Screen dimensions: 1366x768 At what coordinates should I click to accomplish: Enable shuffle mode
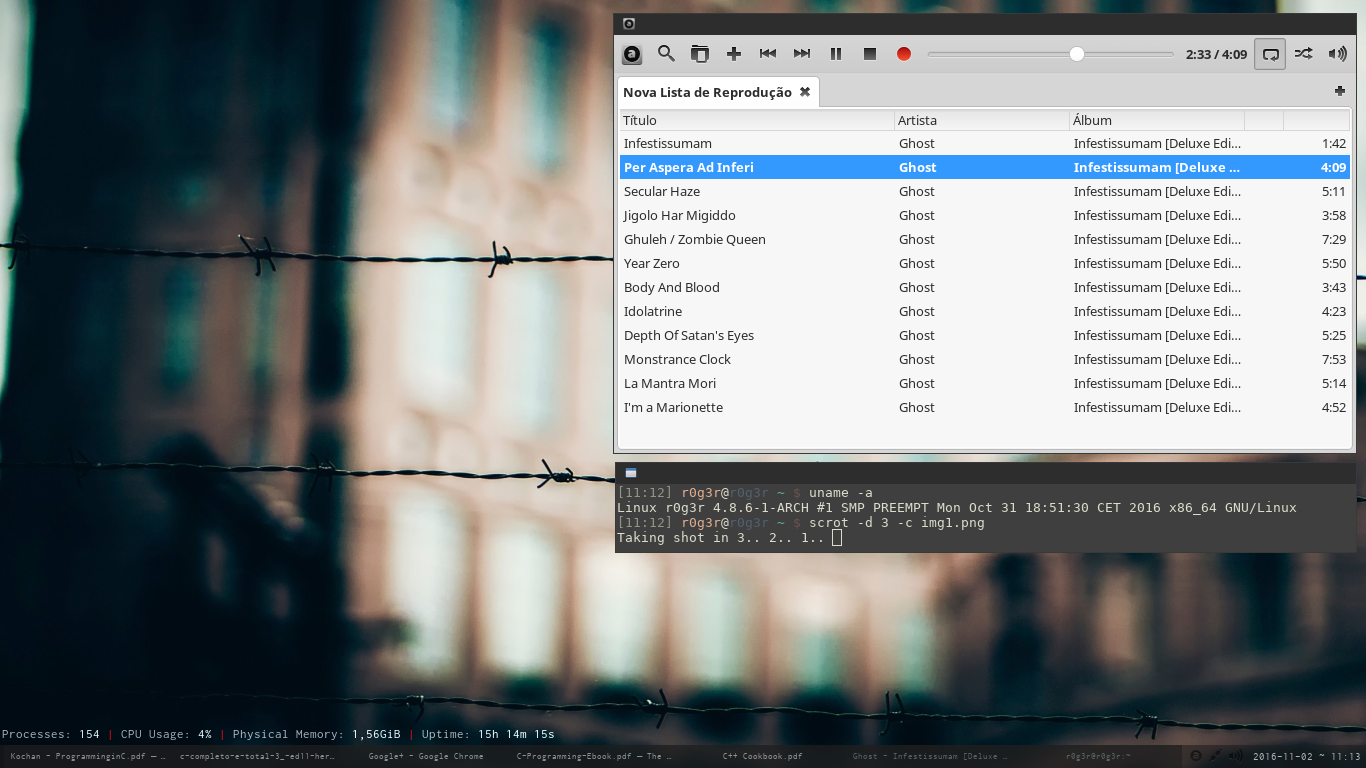1304,54
